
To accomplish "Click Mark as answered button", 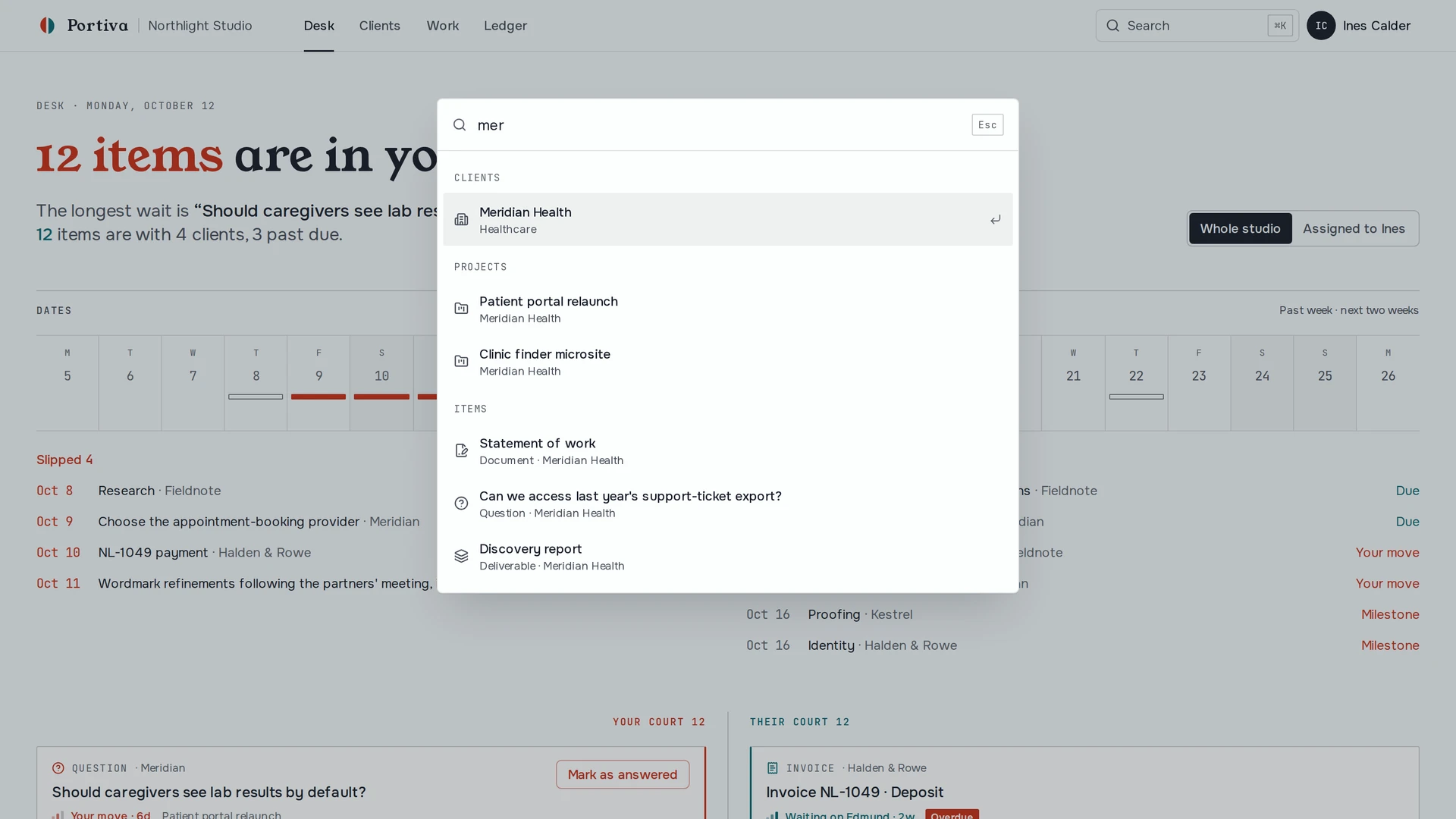I will 623,774.
